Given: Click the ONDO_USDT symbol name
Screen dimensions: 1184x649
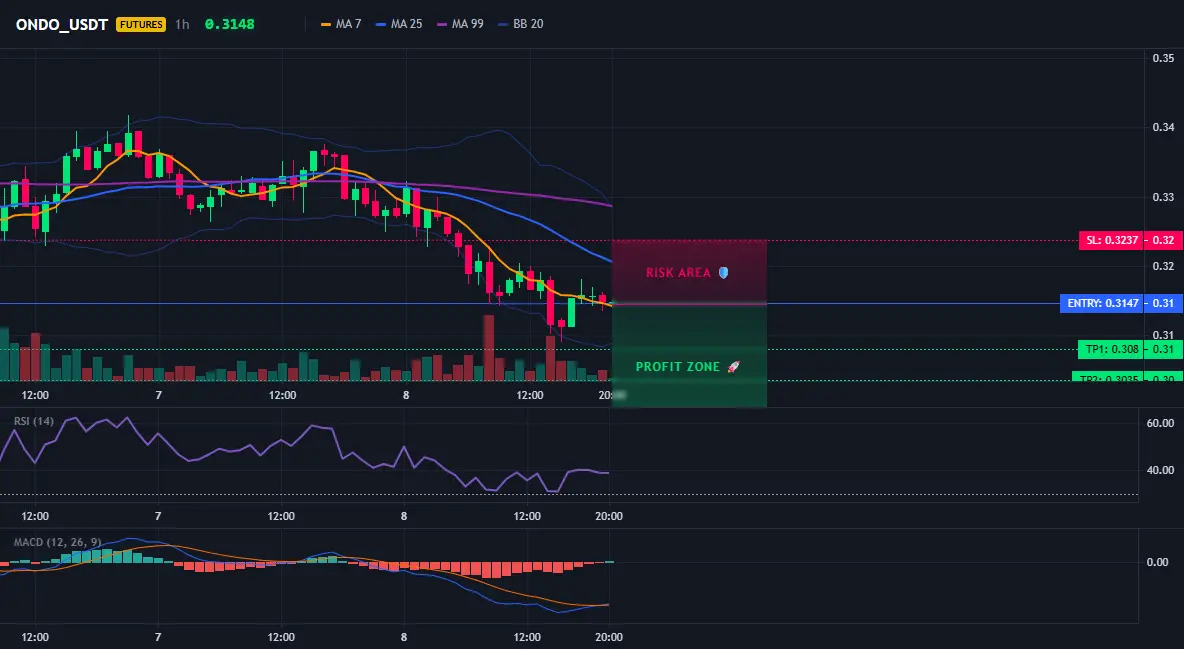Looking at the screenshot, I should pos(62,24).
